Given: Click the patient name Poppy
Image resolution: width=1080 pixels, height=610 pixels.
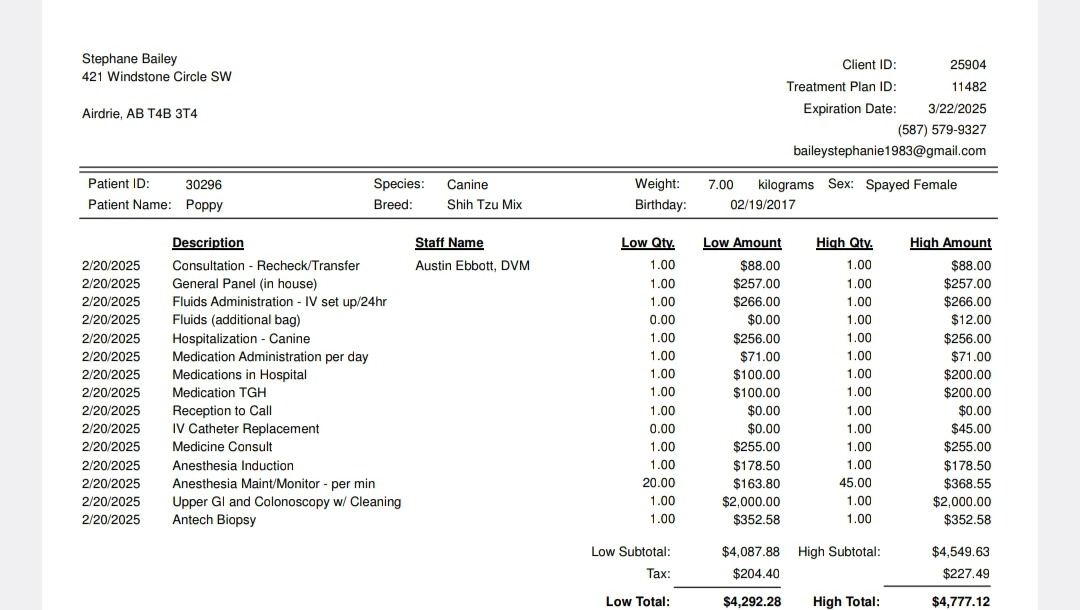Looking at the screenshot, I should tap(204, 205).
